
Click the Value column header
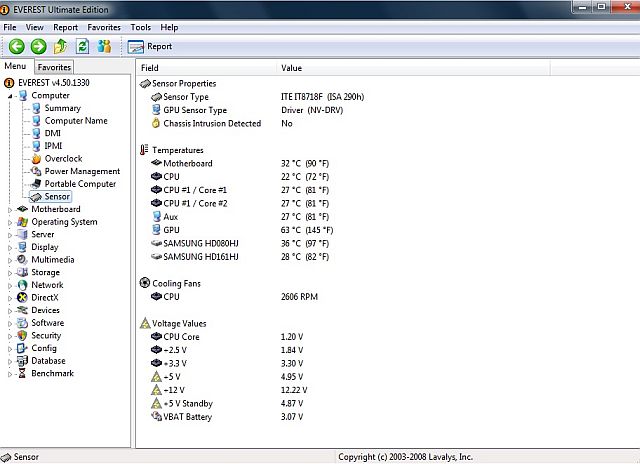[x=292, y=68]
